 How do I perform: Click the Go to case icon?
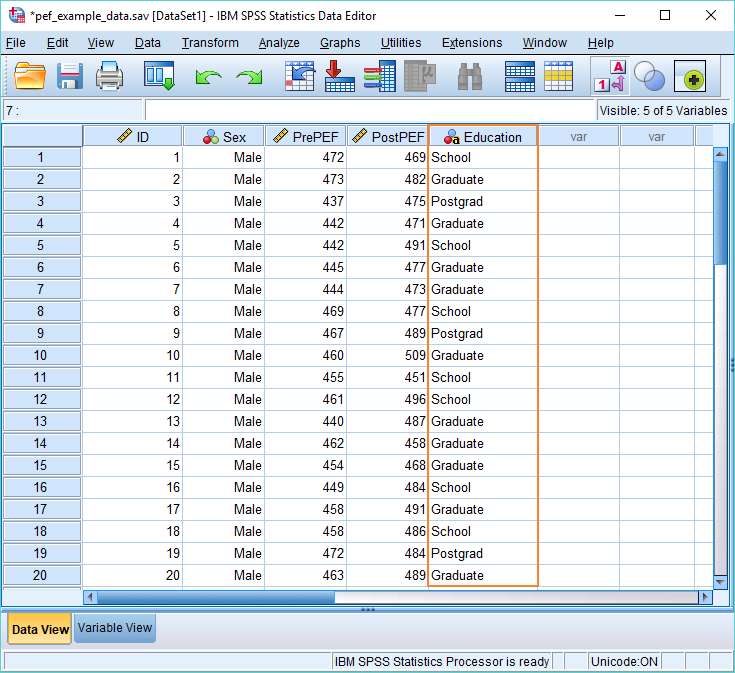pos(300,76)
